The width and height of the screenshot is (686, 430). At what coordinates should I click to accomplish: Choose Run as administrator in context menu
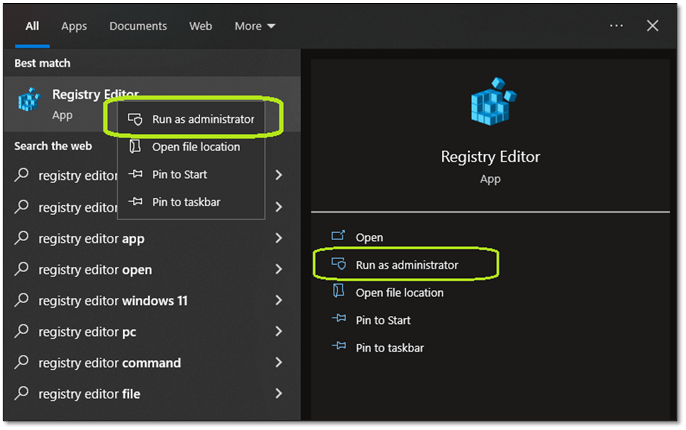tap(192, 119)
